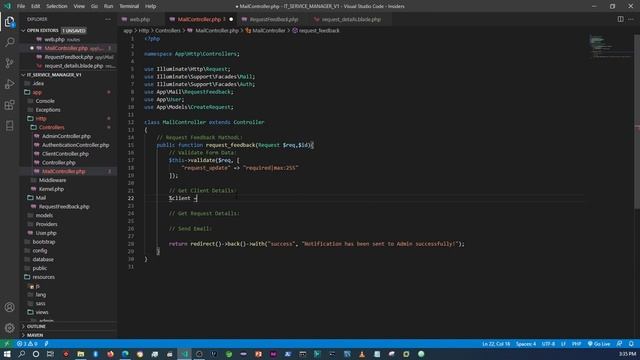Viewport: 640px width, 360px height.
Task: Click Controllers in the breadcrumb
Action: 168,31
